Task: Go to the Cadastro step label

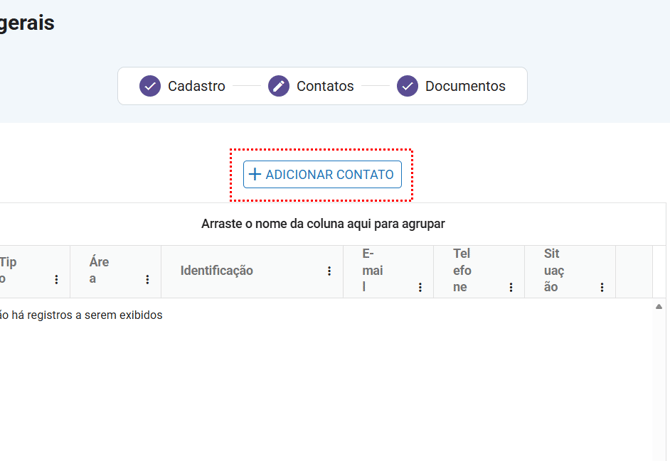Action: tap(196, 86)
